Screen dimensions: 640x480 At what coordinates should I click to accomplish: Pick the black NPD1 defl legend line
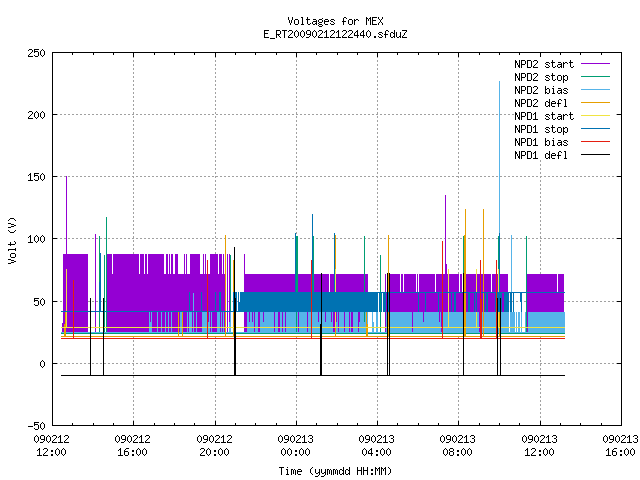coord(595,155)
